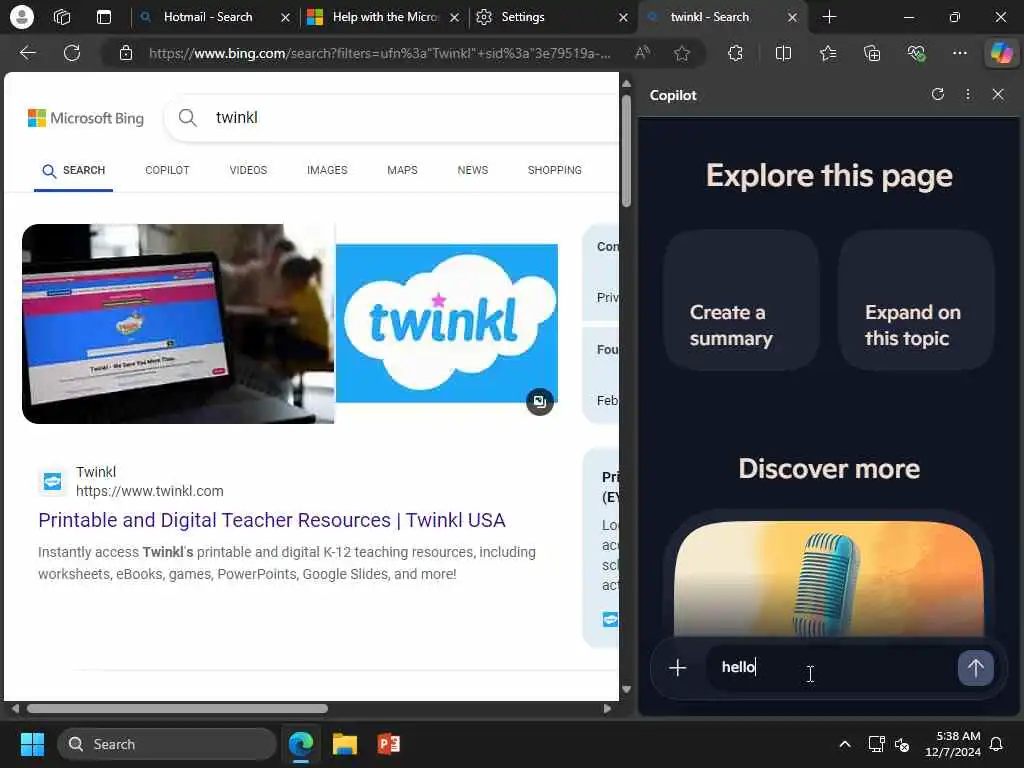Open Edge Settings and more menu
This screenshot has width=1024, height=768.
[959, 53]
